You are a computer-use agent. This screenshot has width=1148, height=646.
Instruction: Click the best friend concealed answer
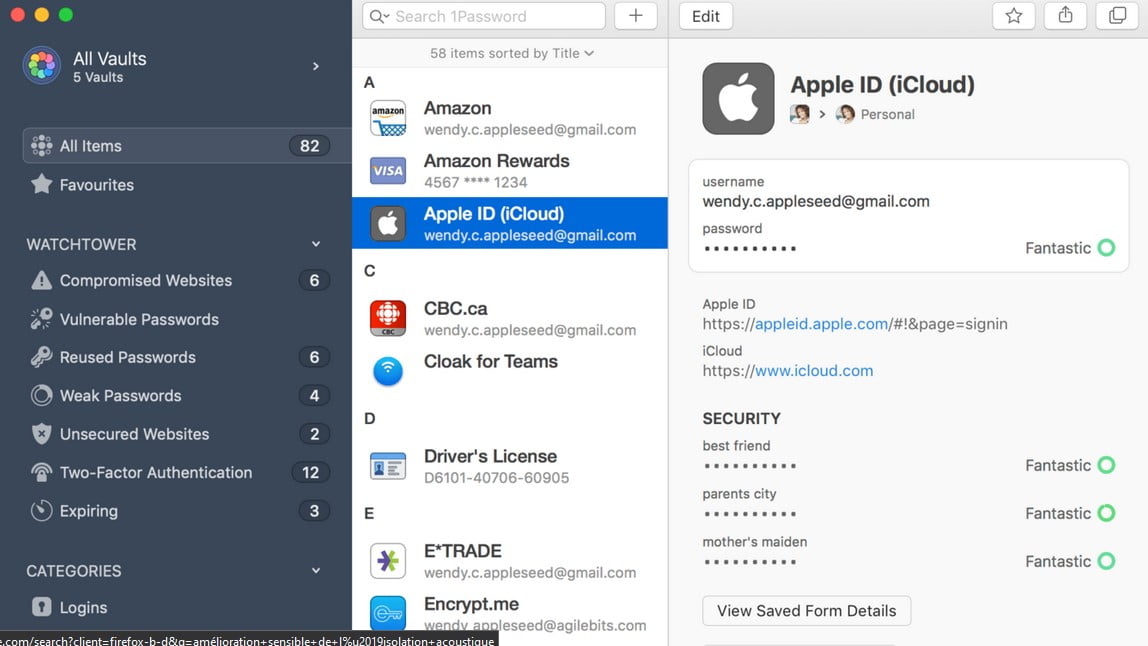(x=750, y=466)
